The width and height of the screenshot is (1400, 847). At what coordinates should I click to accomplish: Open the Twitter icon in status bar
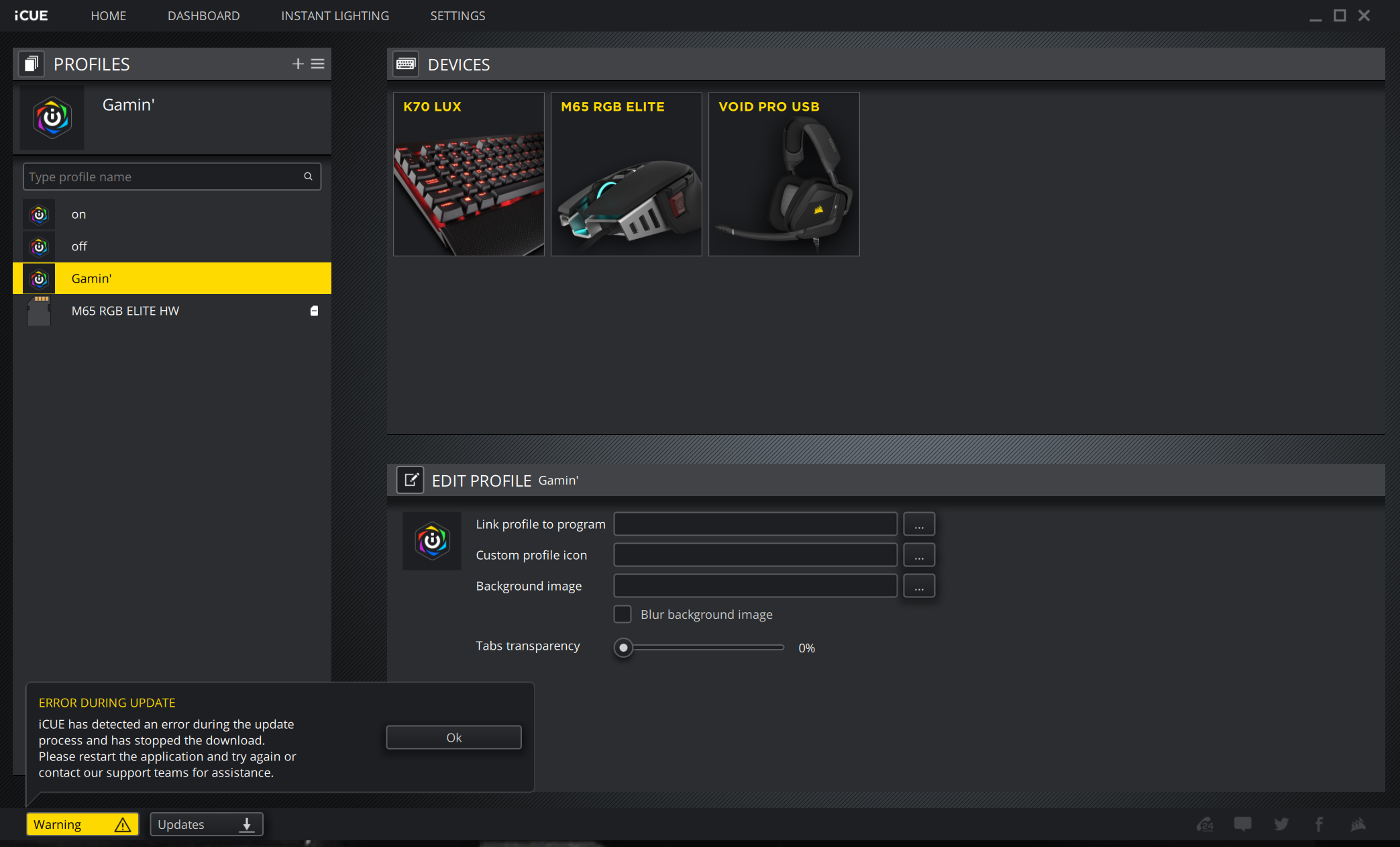[1281, 824]
